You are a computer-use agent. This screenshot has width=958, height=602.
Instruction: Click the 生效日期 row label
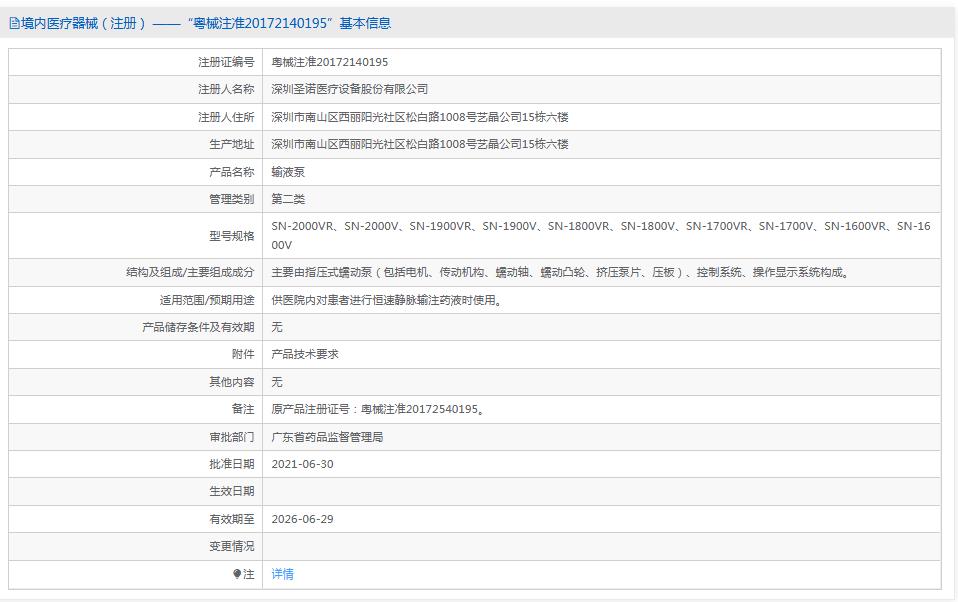(232, 491)
